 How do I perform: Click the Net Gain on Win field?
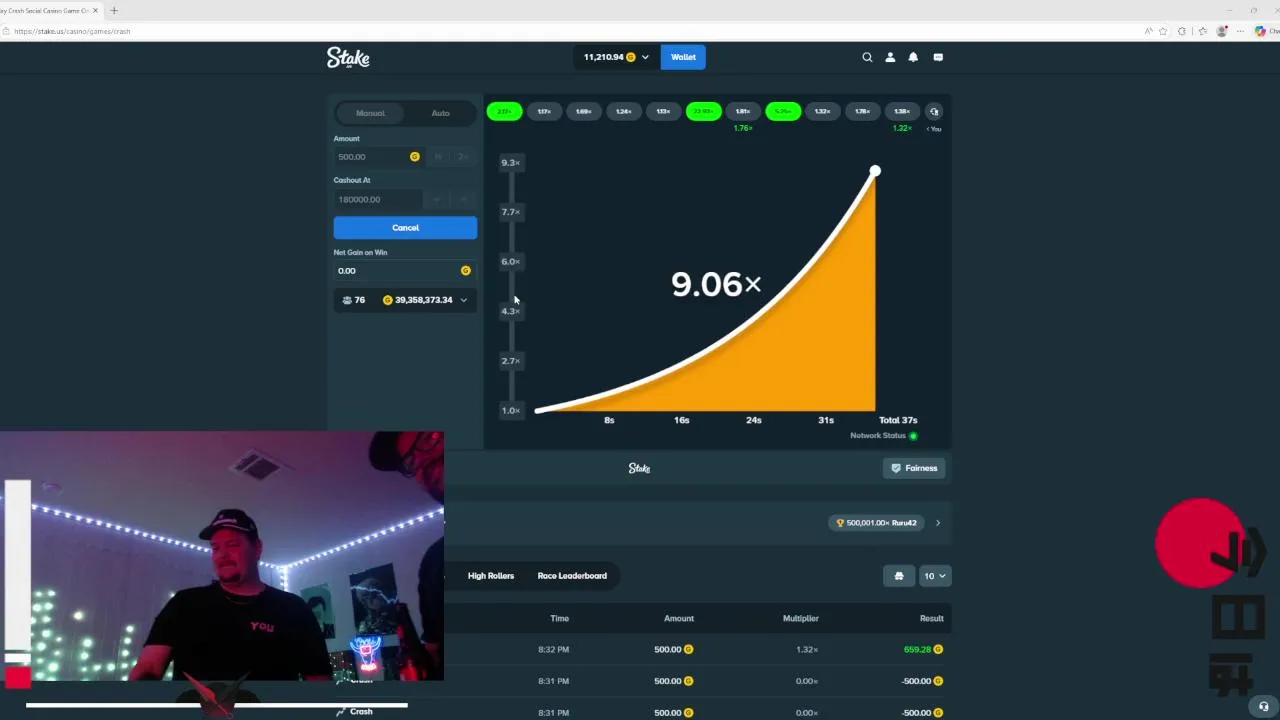[405, 271]
